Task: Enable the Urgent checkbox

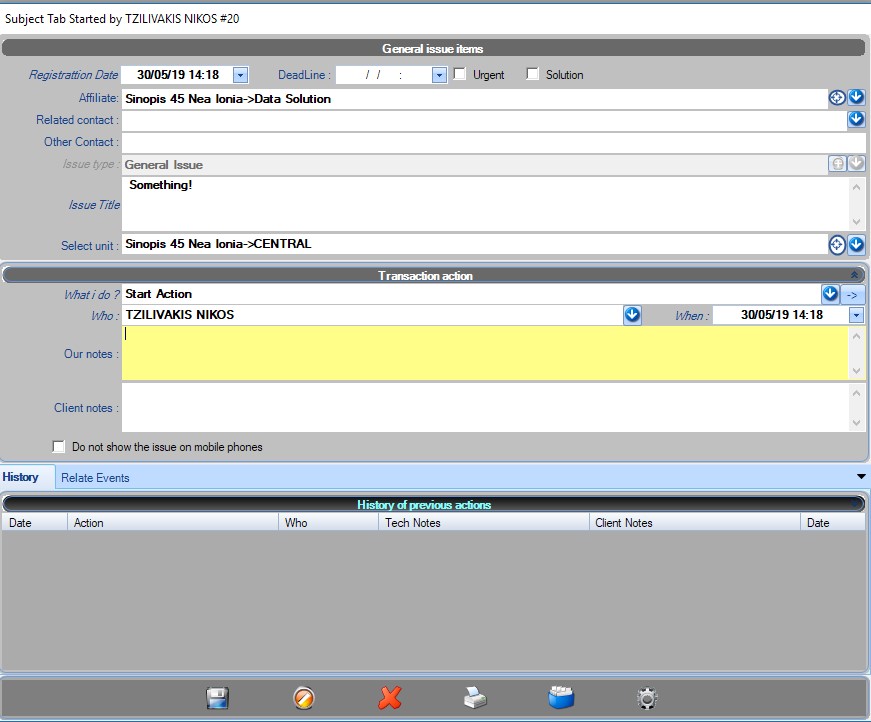Action: click(x=460, y=74)
